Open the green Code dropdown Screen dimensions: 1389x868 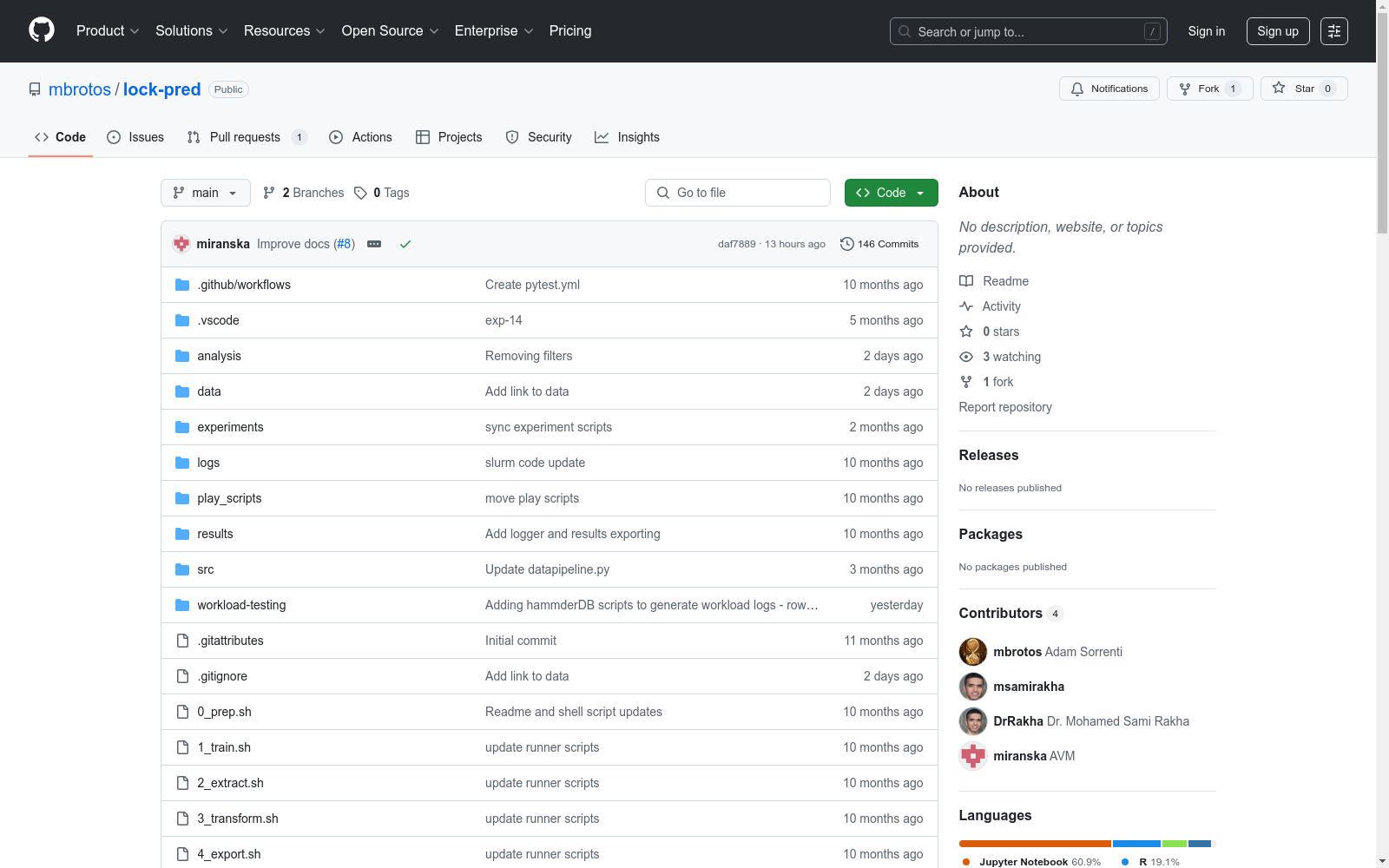891,193
